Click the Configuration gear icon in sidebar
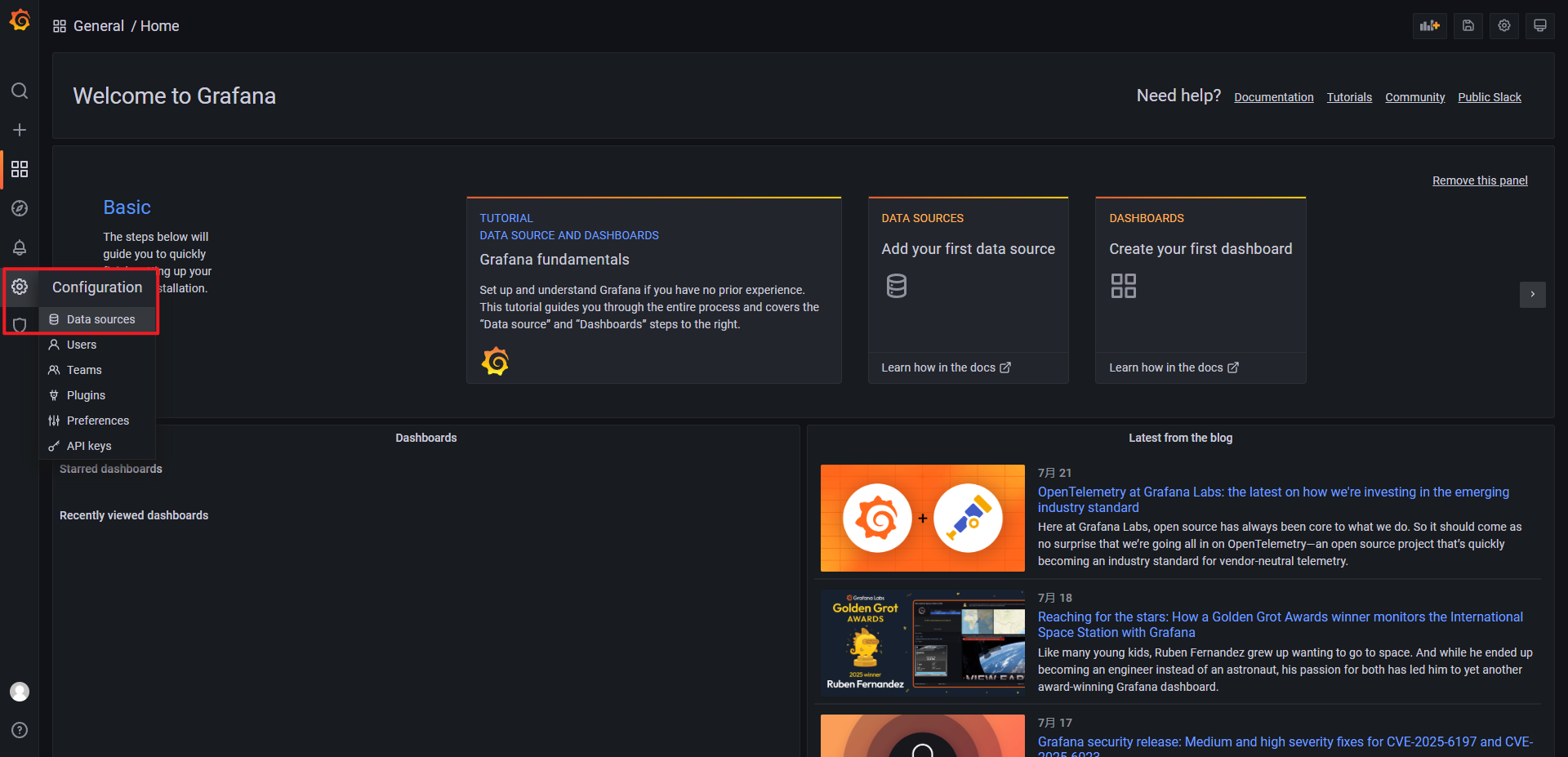This screenshot has height=757, width=1568. coord(20,287)
